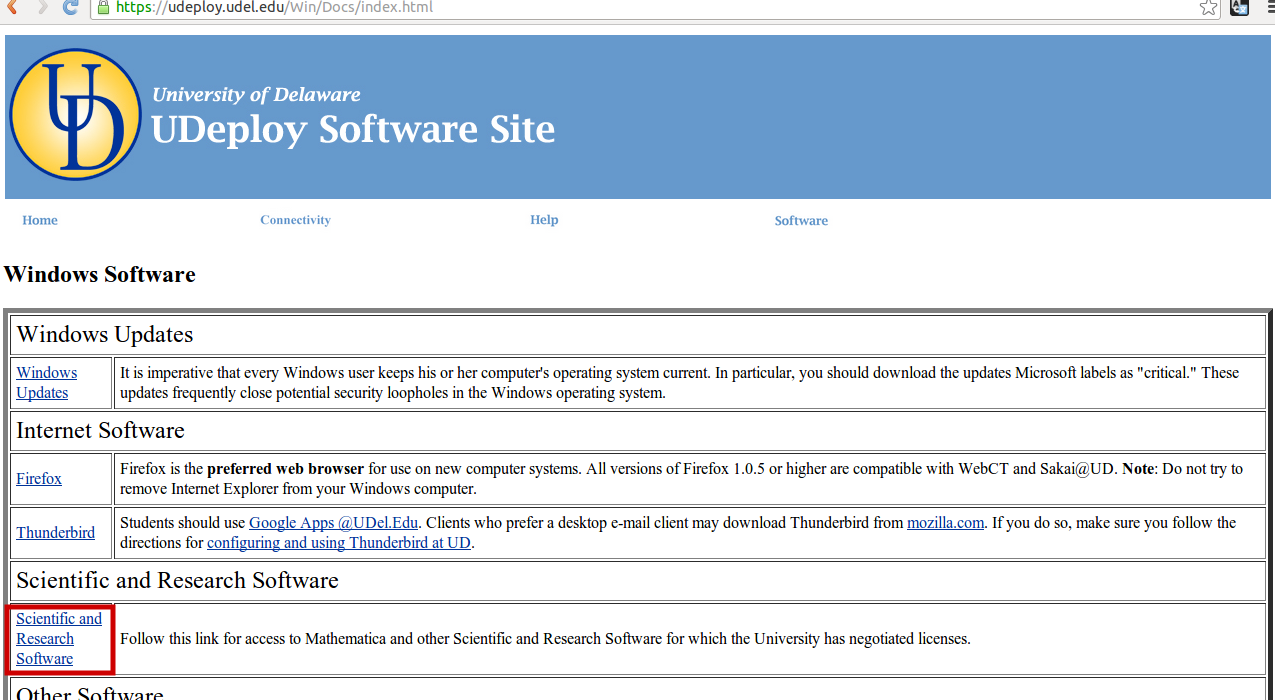
Task: Click the green padlock security icon
Action: coord(102,7)
